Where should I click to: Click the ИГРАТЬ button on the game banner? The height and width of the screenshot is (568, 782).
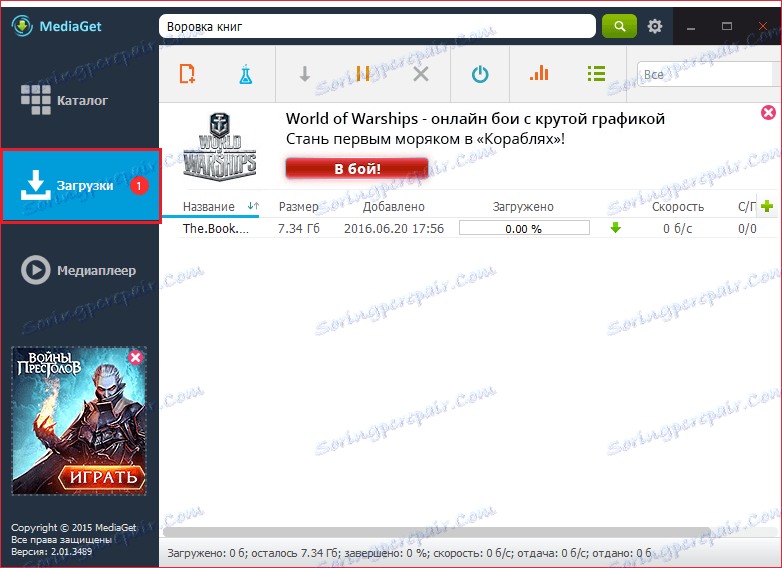pyautogui.click(x=103, y=477)
